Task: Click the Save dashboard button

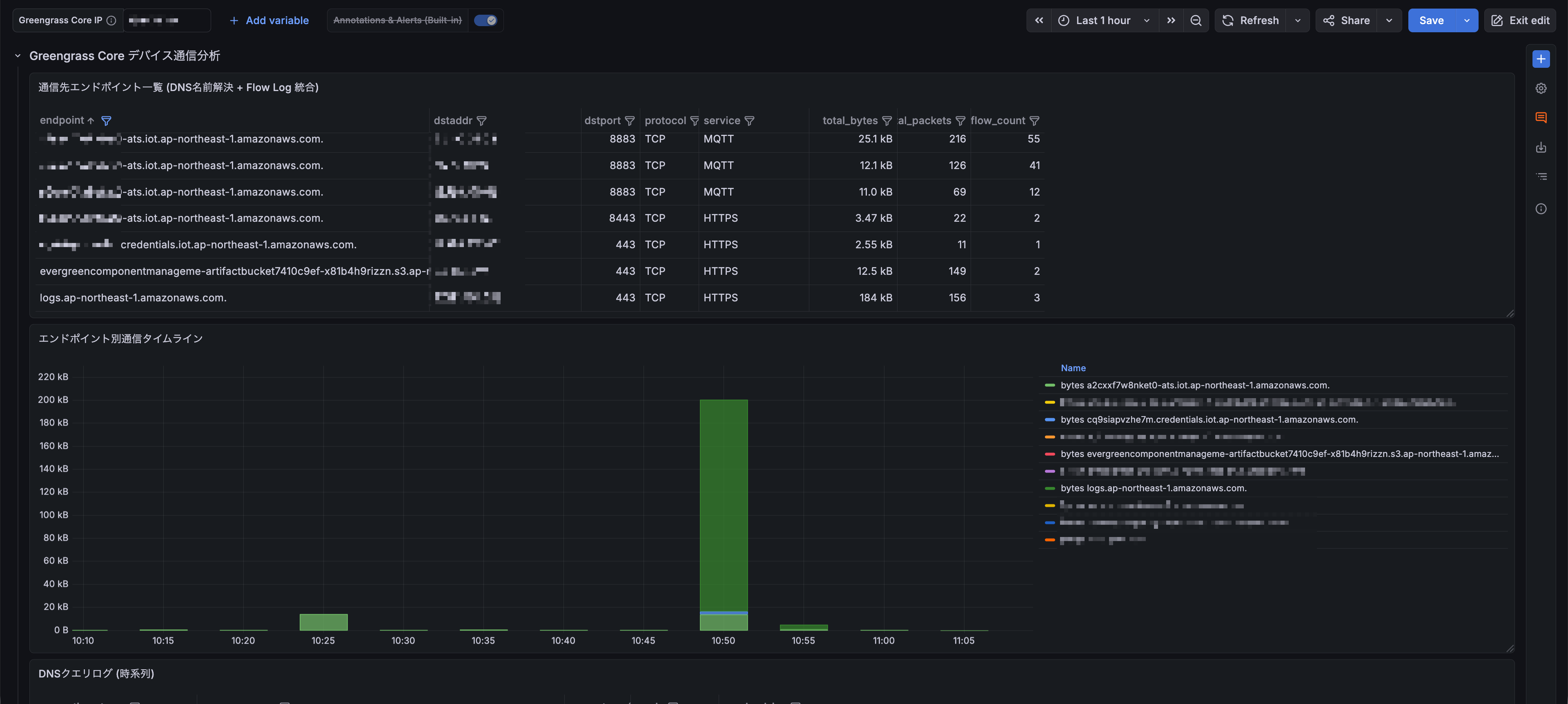Action: click(1430, 20)
